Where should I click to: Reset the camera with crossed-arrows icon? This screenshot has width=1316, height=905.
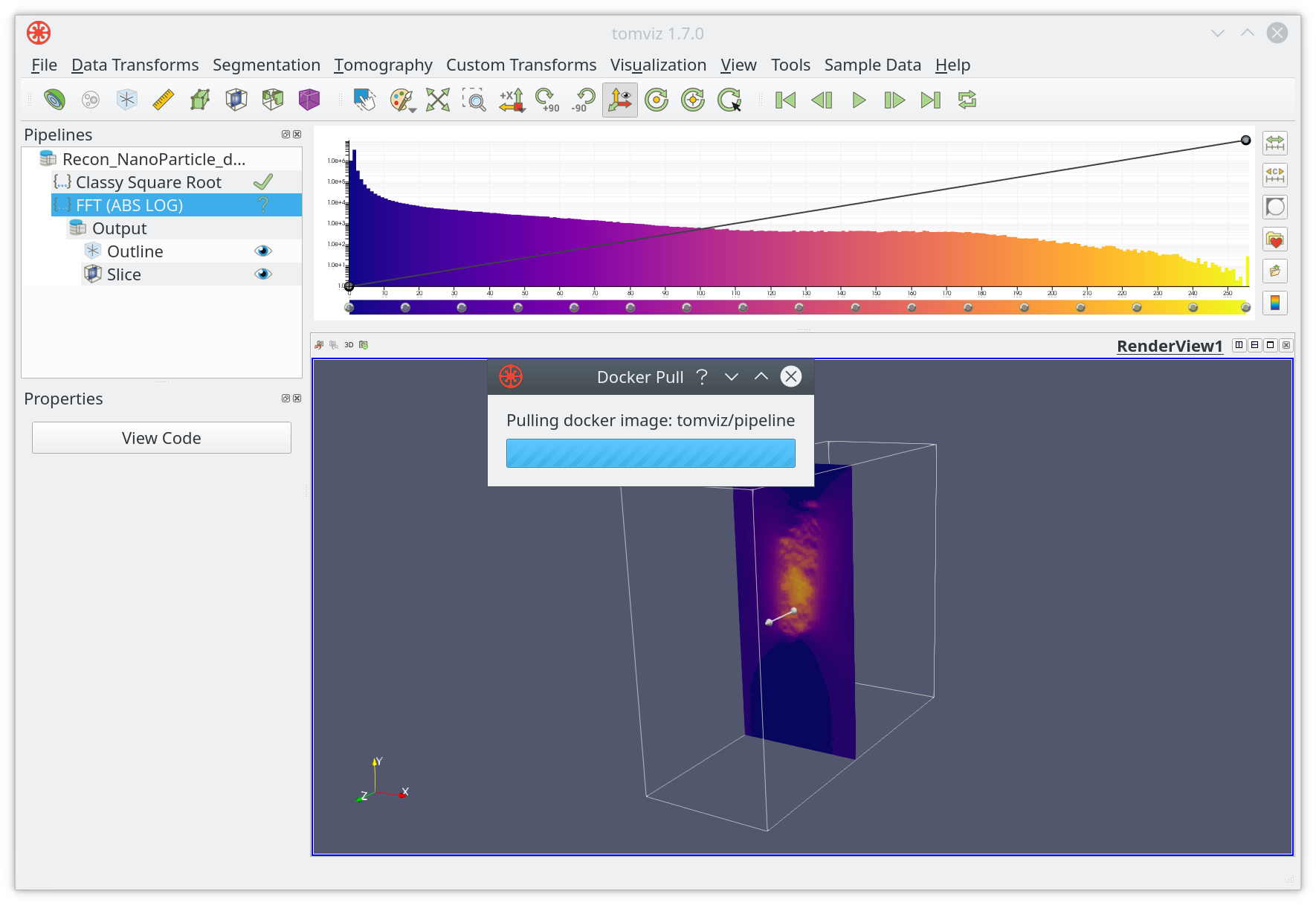point(438,100)
